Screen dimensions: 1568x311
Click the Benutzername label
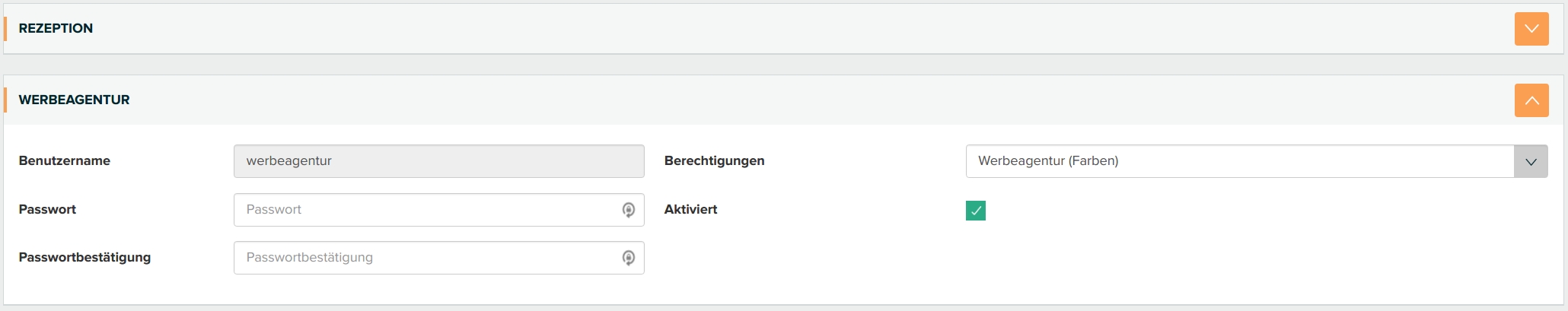point(65,160)
